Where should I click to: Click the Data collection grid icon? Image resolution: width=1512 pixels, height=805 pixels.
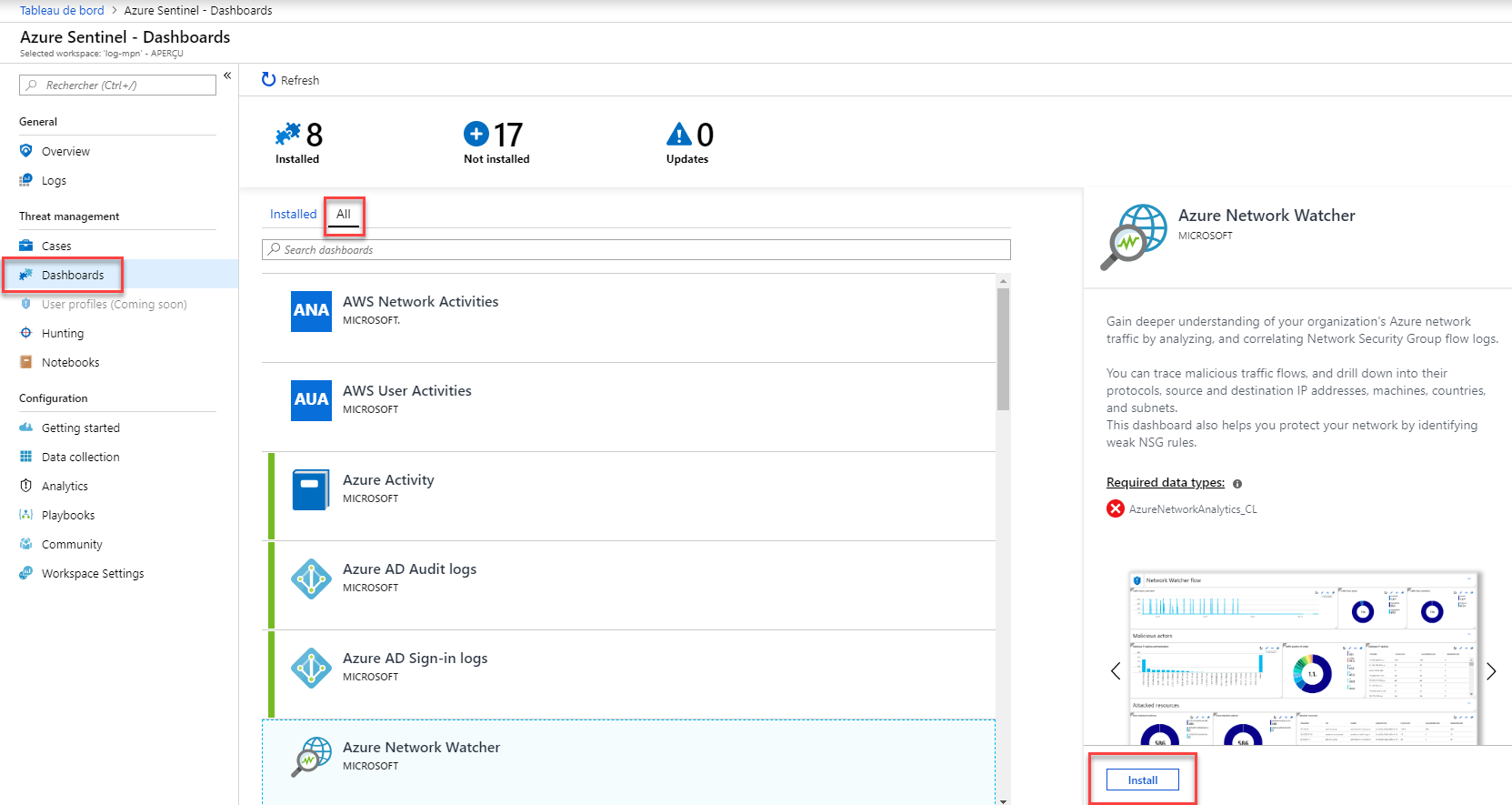point(25,457)
